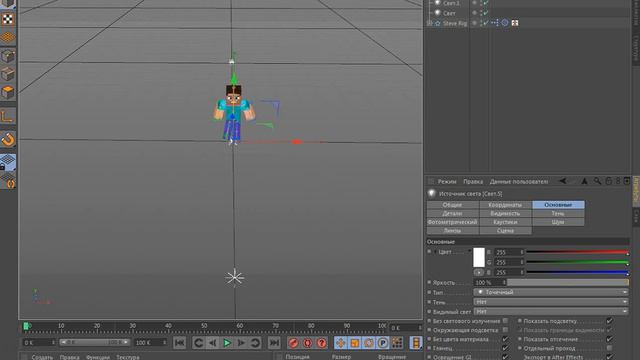This screenshot has height=360, width=640.
Task: Go to end of animation
Action: pos(274,343)
